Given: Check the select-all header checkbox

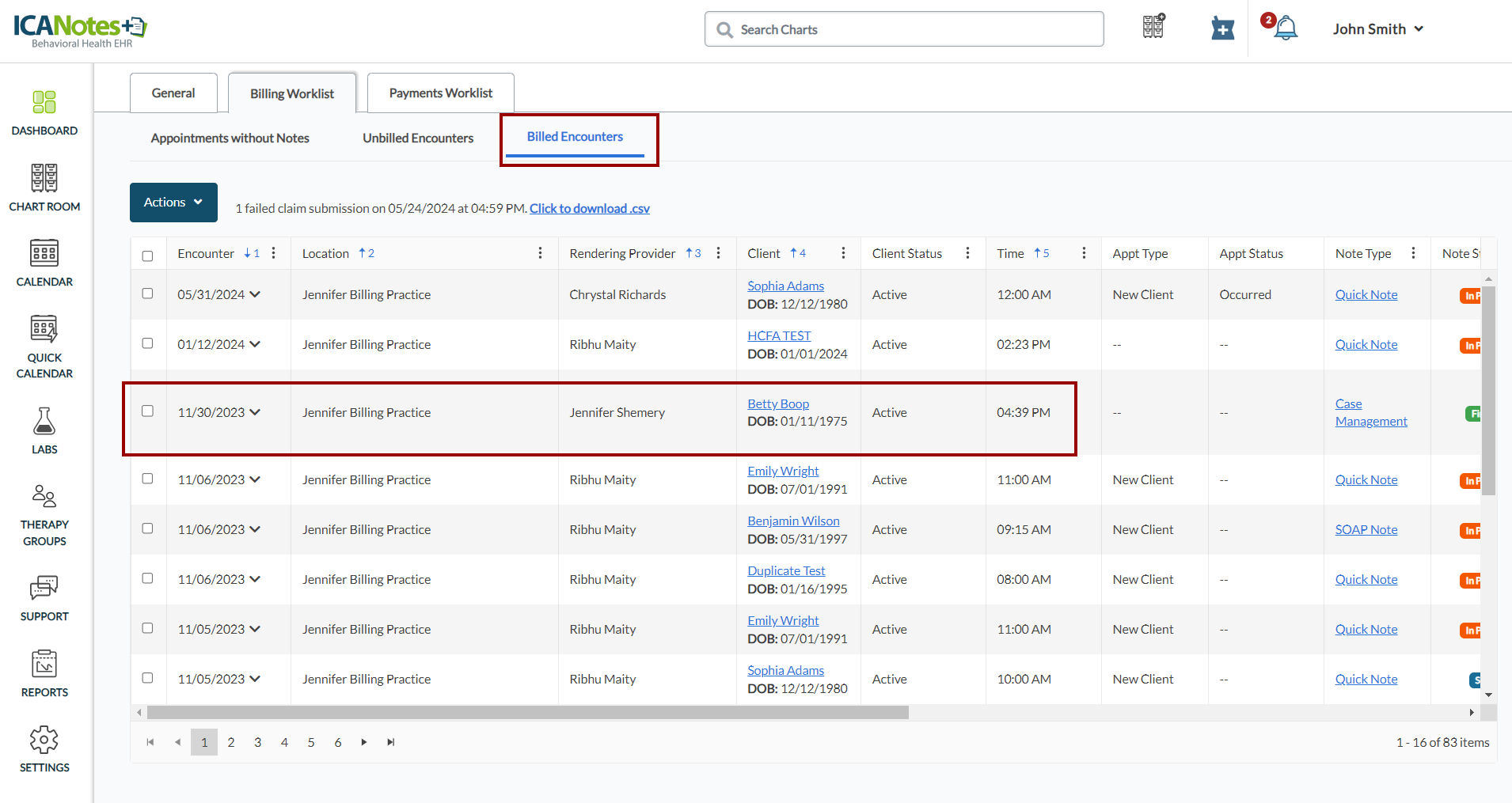Looking at the screenshot, I should tap(147, 256).
